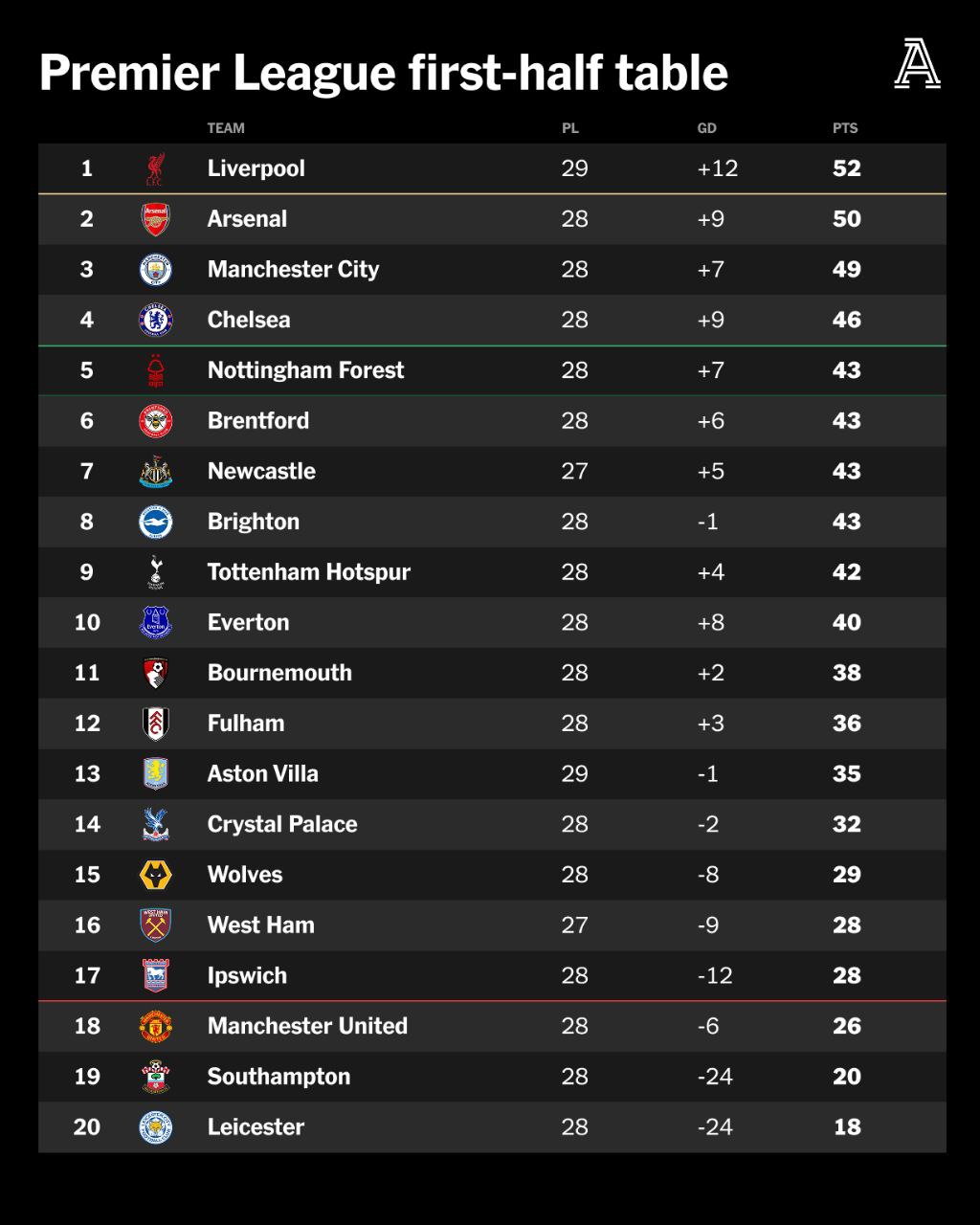Select the PL column header
980x1225 pixels.
tap(570, 128)
